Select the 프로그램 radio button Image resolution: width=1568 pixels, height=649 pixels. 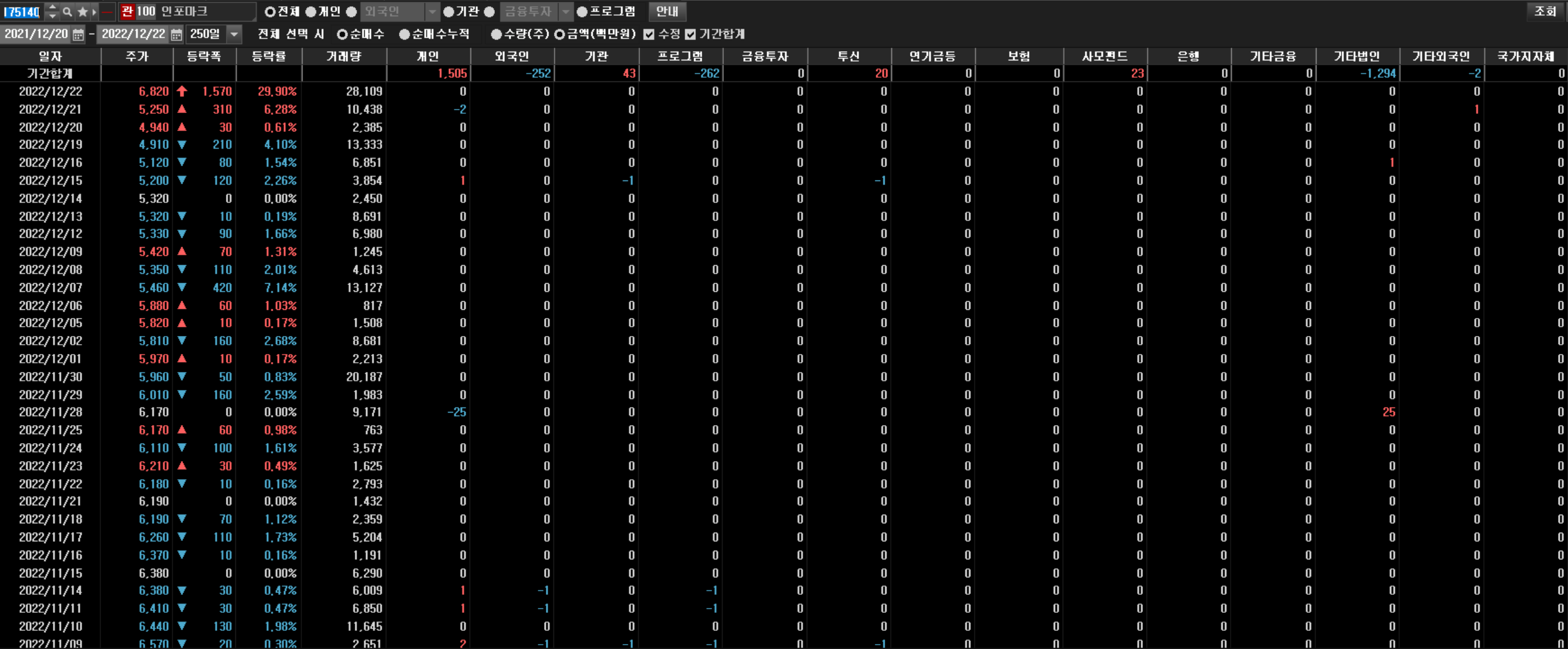click(x=582, y=11)
